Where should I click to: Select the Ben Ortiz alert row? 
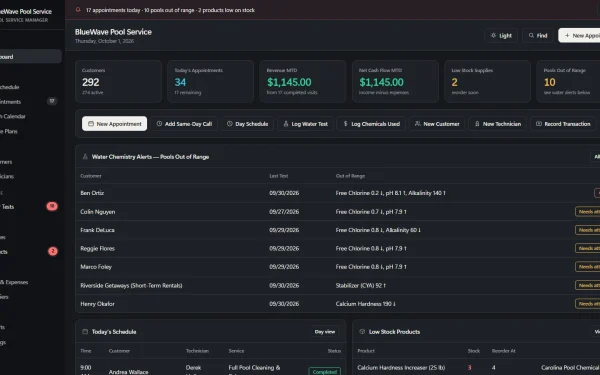tap(338, 193)
